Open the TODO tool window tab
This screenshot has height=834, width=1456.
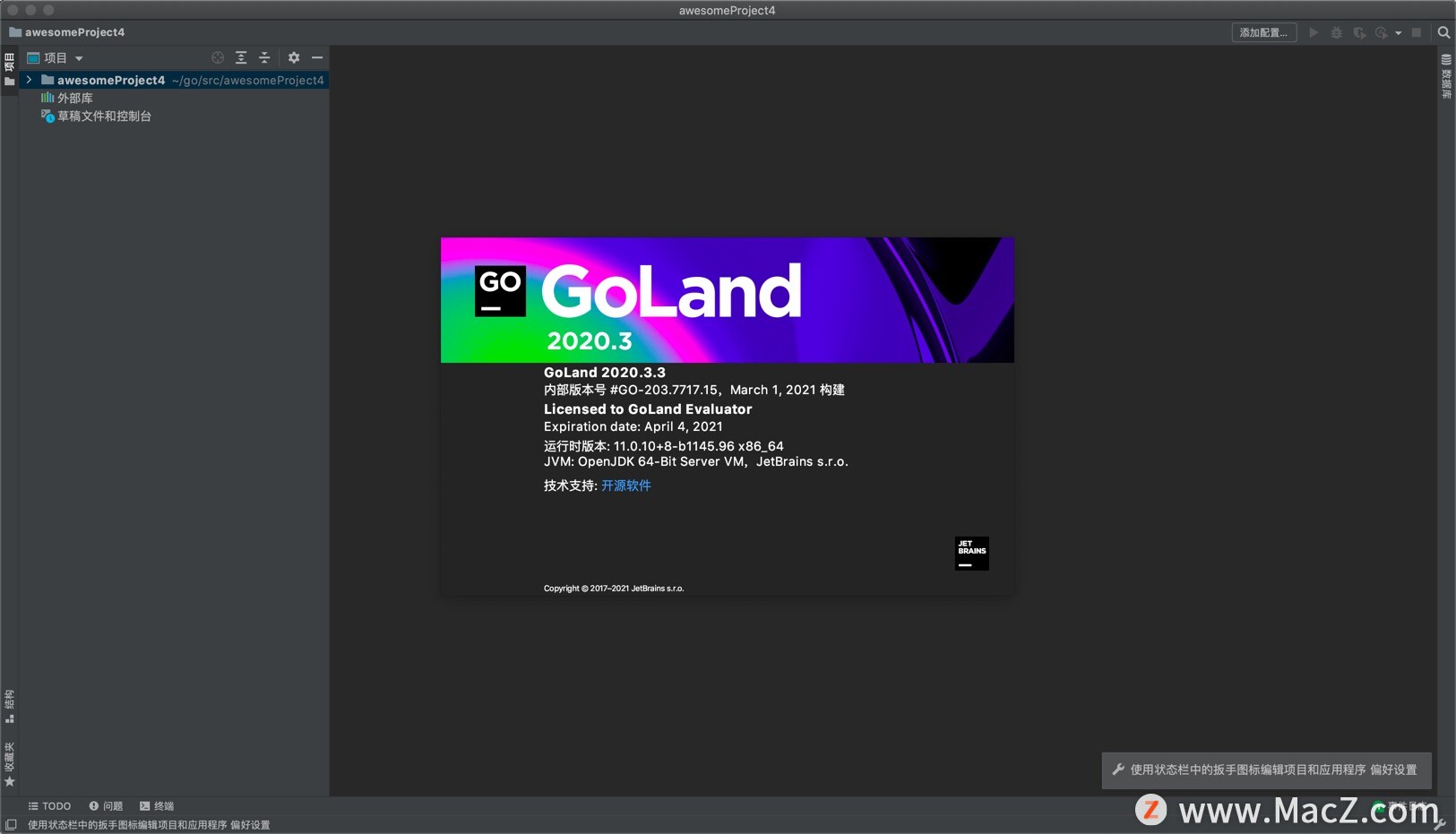[49, 806]
